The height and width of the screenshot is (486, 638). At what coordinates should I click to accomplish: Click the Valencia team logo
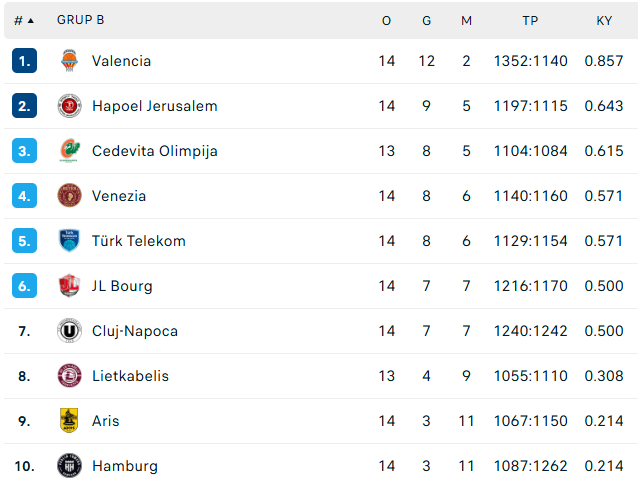click(69, 61)
